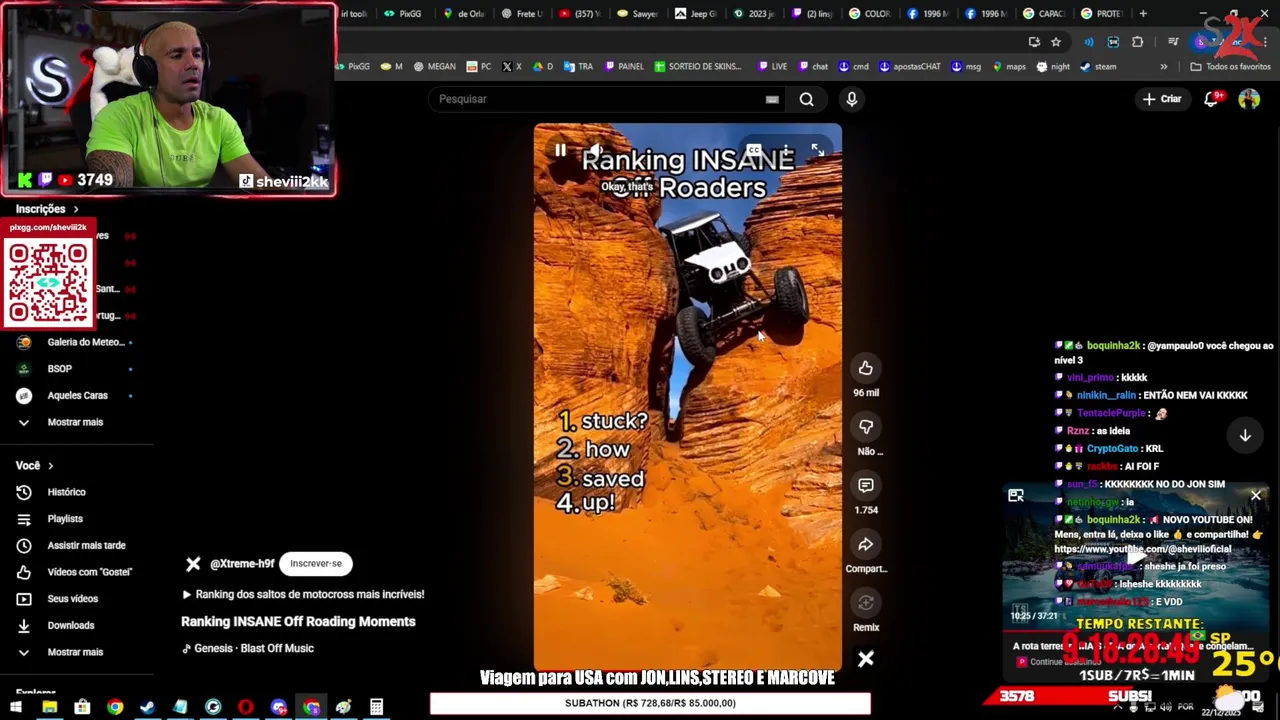Open the steam bookmark
Image resolution: width=1280 pixels, height=720 pixels.
(1098, 67)
